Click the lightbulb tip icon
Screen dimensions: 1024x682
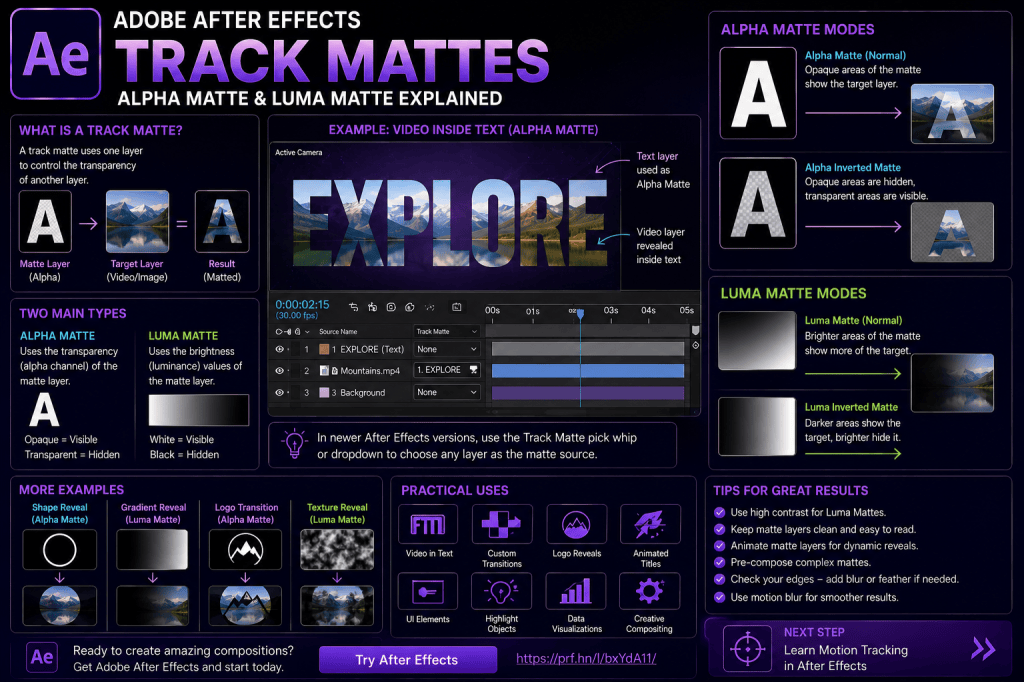(294, 444)
